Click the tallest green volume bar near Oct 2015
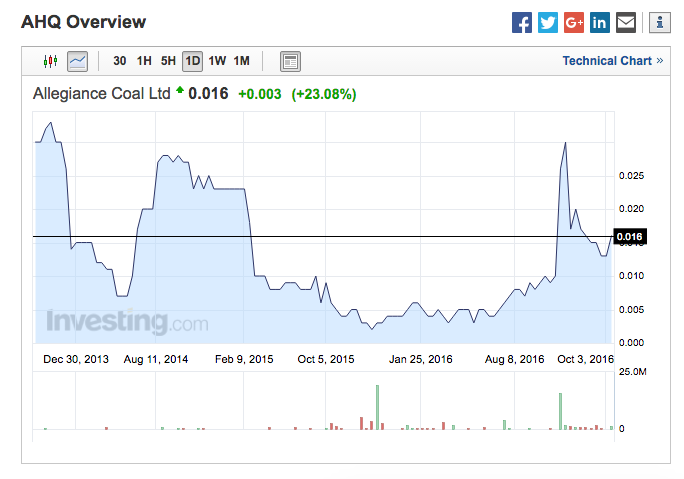Image resolution: width=684 pixels, height=479 pixels. [x=377, y=407]
